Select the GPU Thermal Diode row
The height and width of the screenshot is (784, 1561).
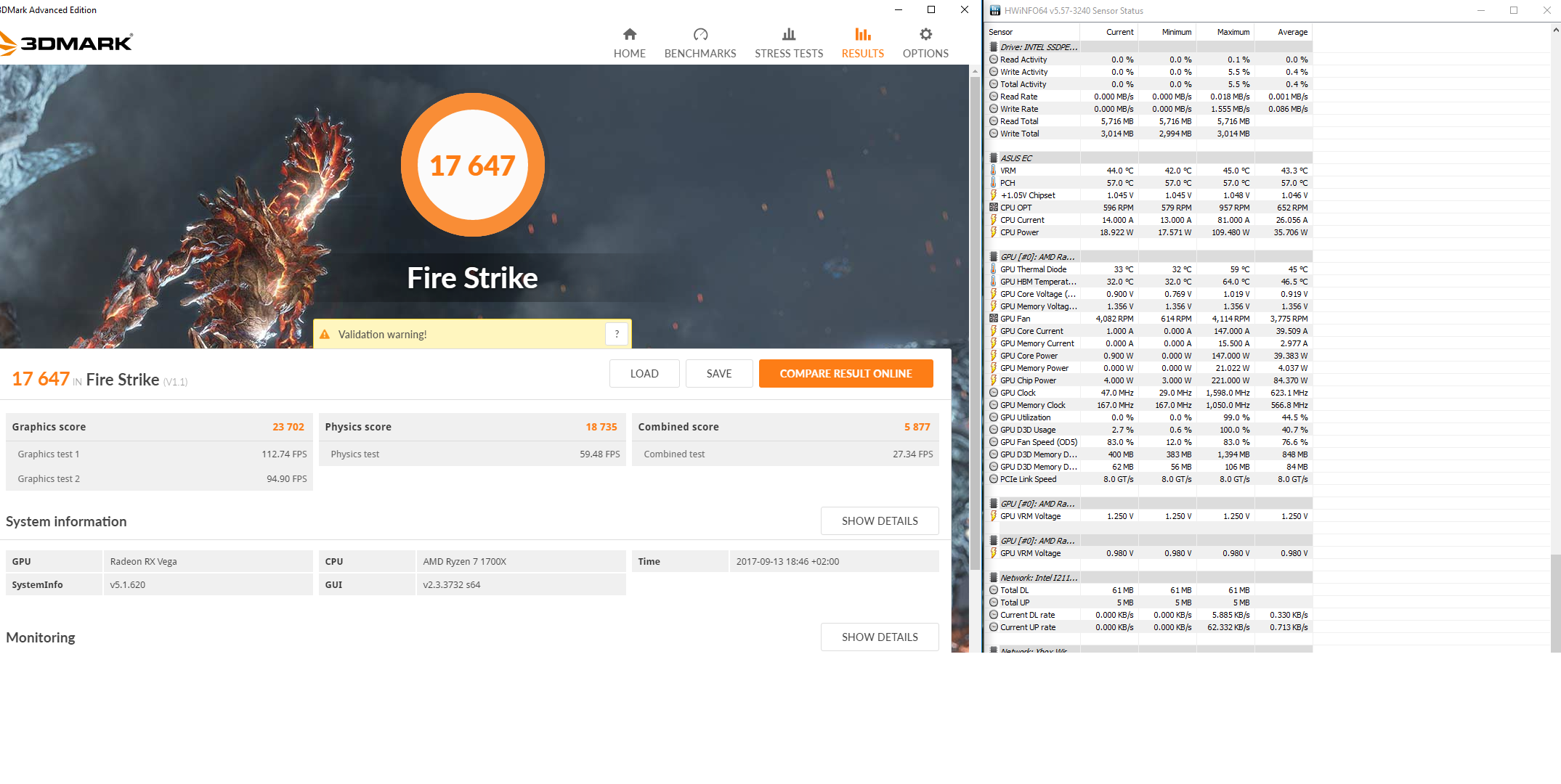[1033, 269]
